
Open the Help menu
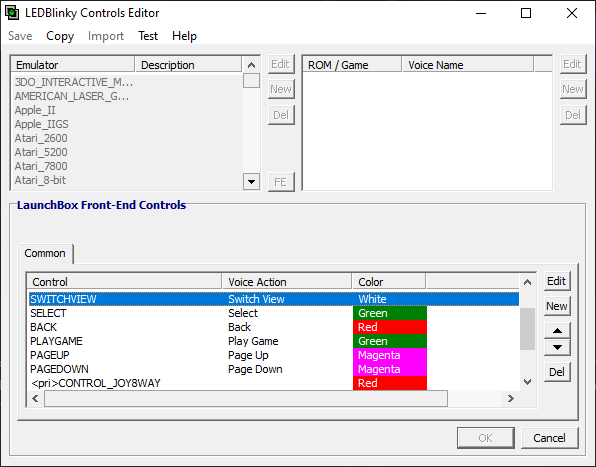[184, 36]
